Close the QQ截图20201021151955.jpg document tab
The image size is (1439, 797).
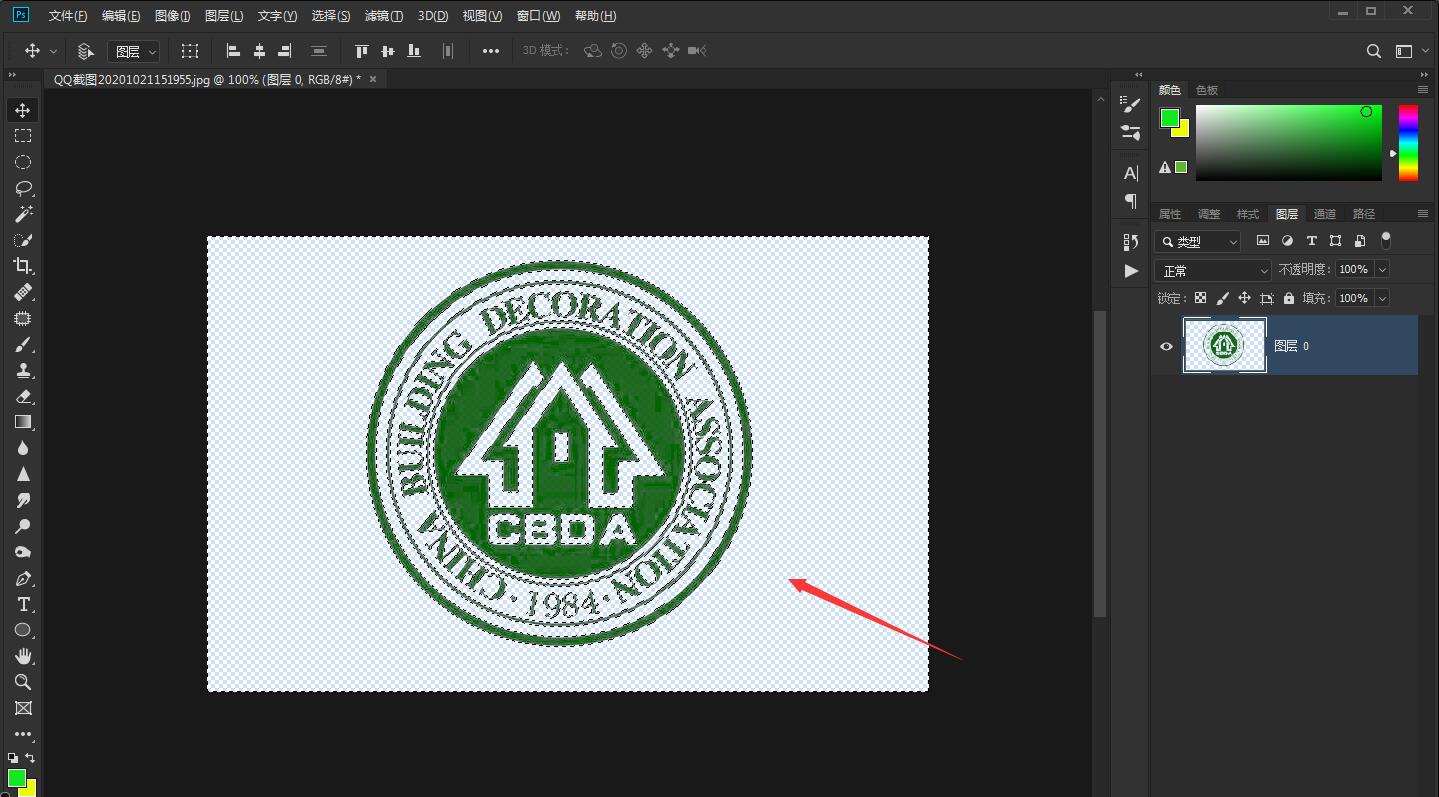point(373,79)
